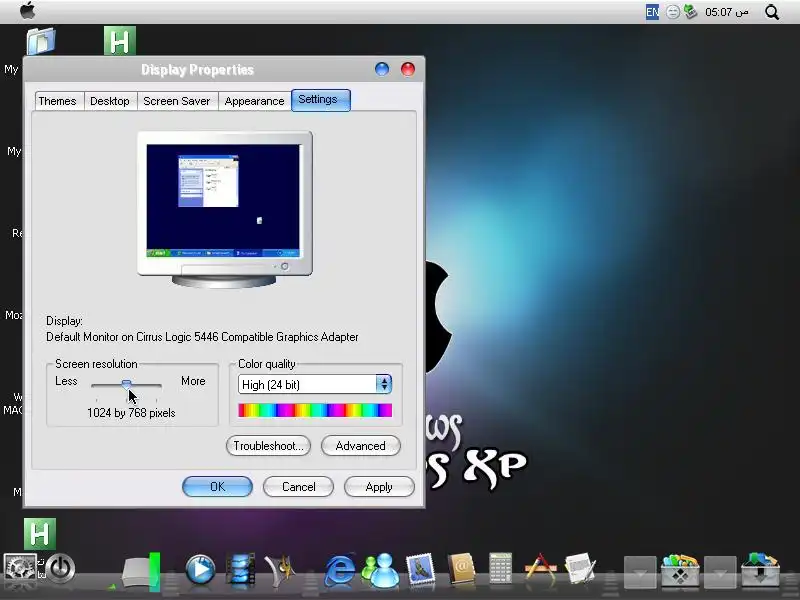This screenshot has height=600, width=800.
Task: Open the green H icon at top of desktop
Action: [x=120, y=40]
